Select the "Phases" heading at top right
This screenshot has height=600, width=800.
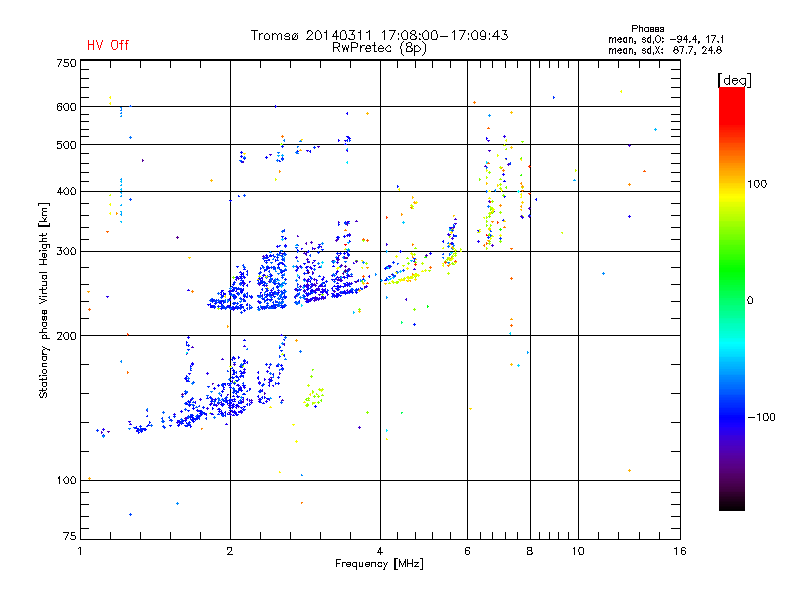[x=647, y=29]
